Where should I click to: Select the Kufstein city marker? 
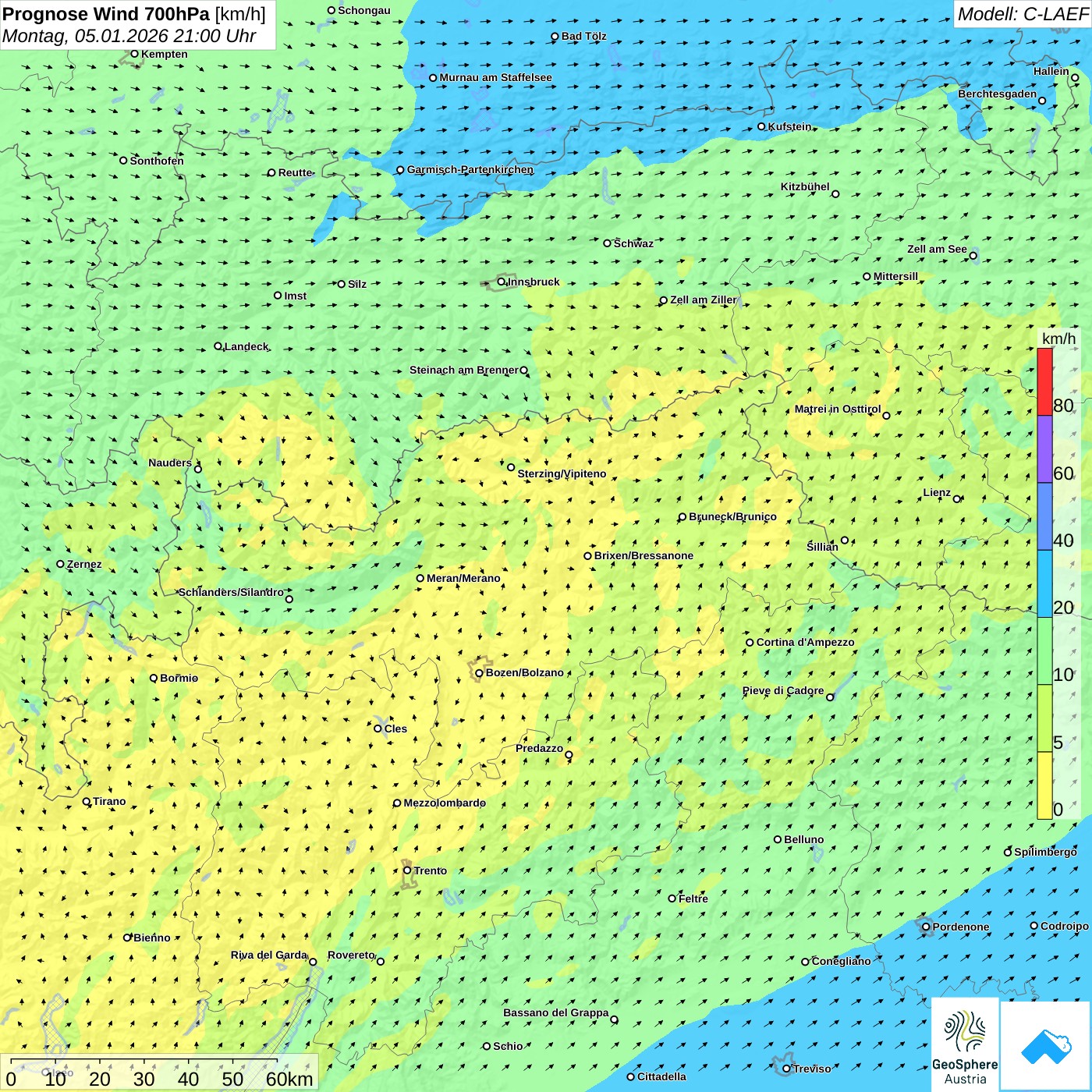[x=762, y=126]
